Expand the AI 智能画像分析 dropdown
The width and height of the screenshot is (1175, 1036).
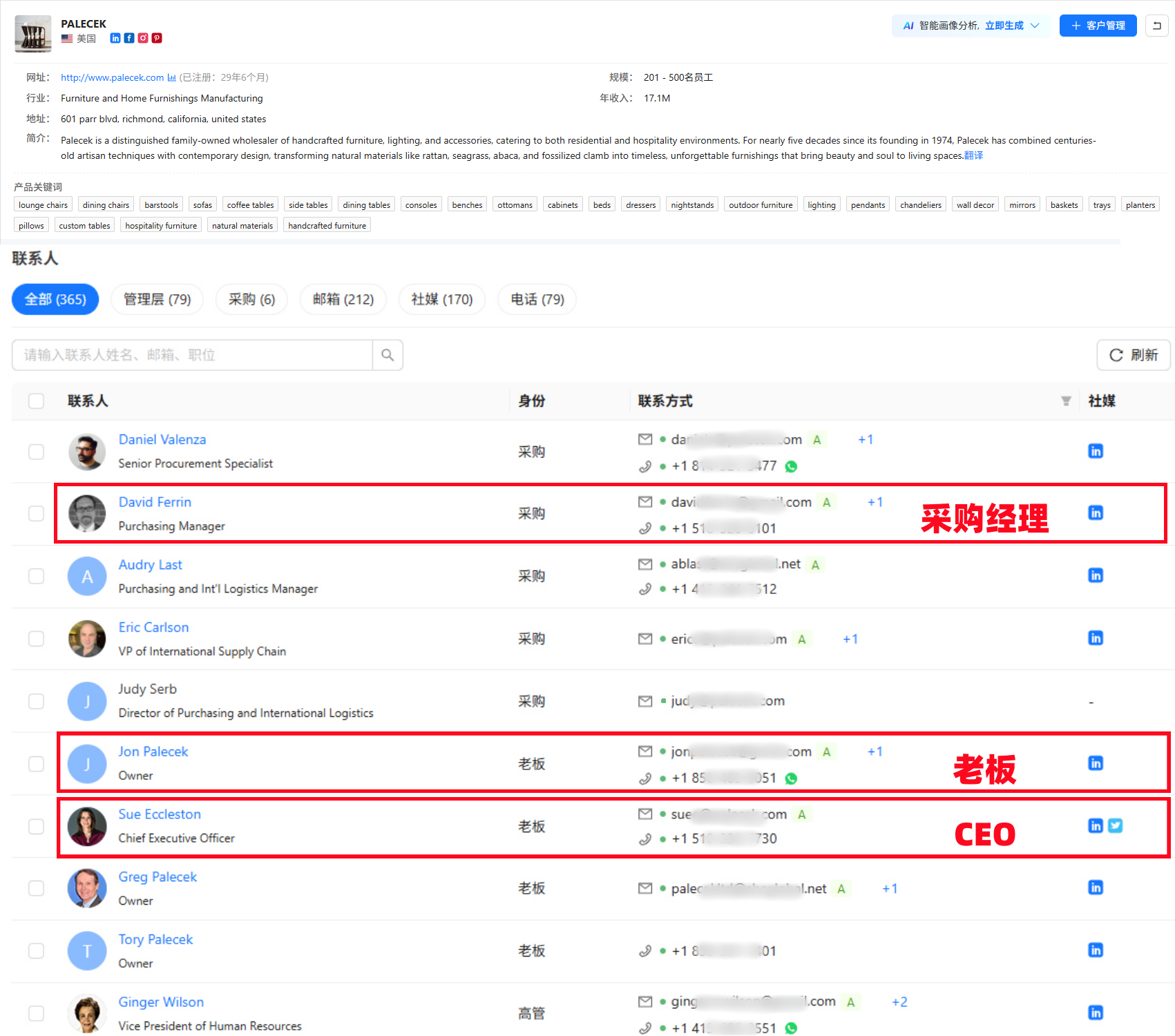tap(971, 26)
